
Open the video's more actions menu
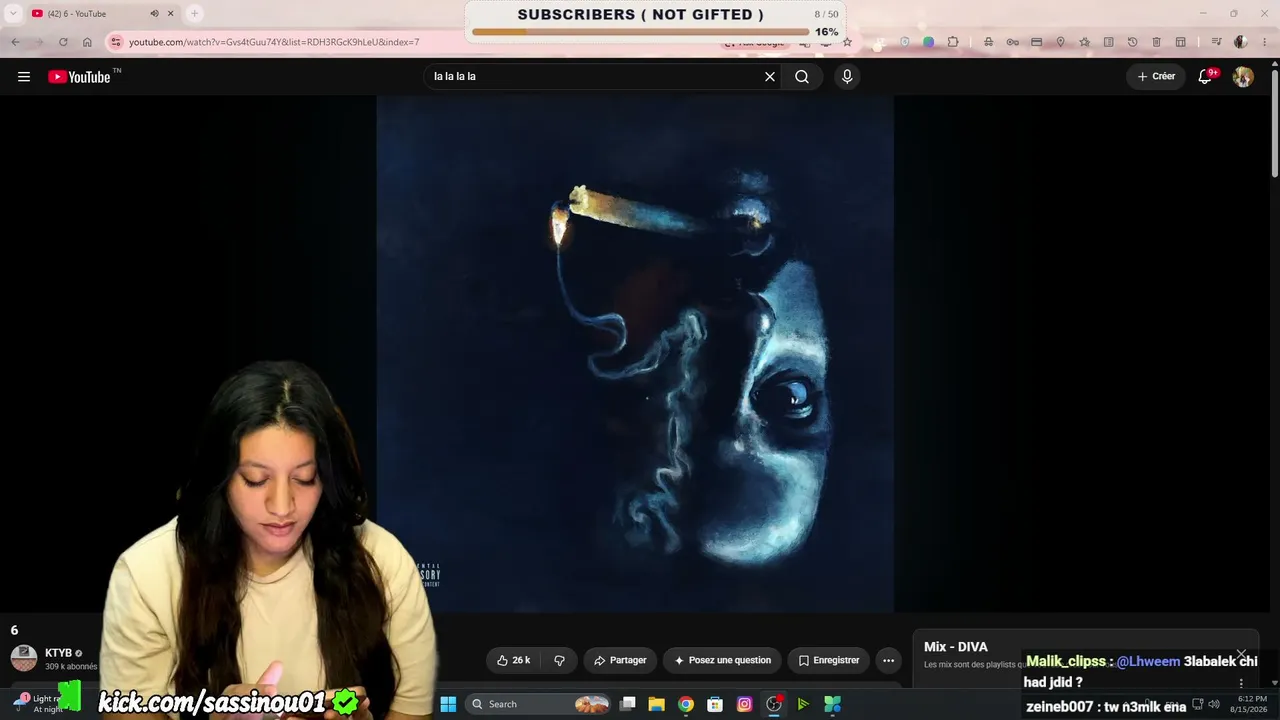pos(888,660)
